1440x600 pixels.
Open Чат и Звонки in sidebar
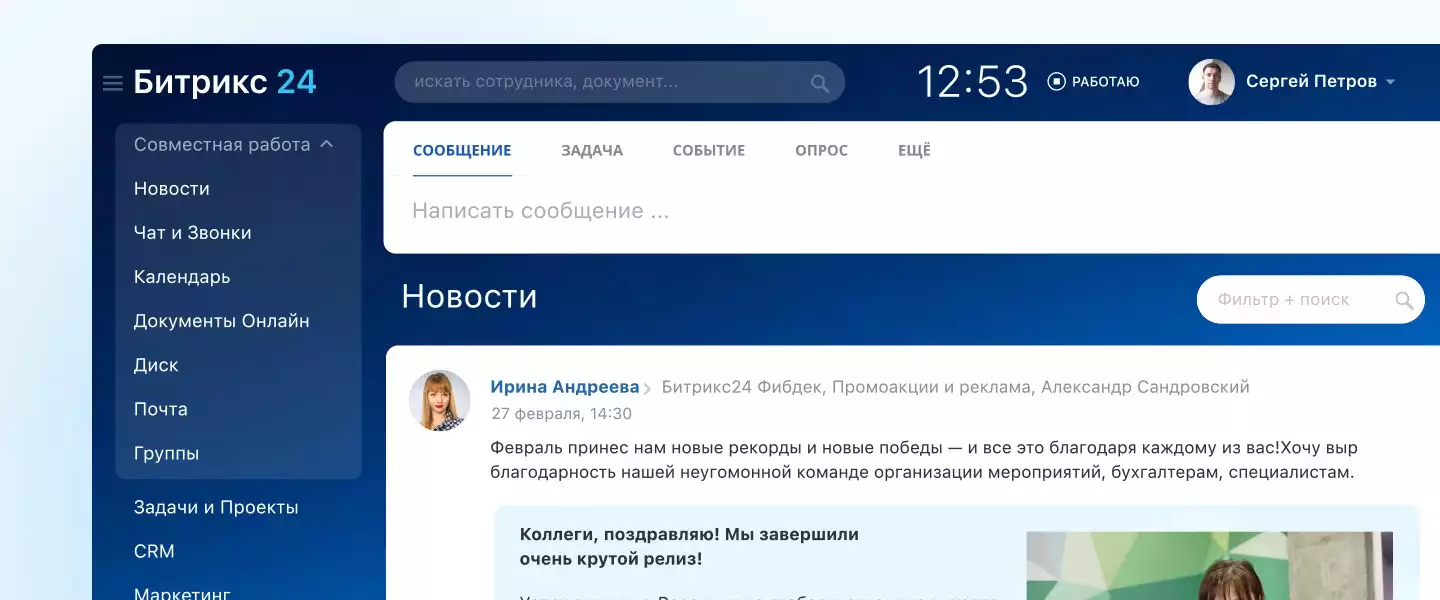point(192,233)
